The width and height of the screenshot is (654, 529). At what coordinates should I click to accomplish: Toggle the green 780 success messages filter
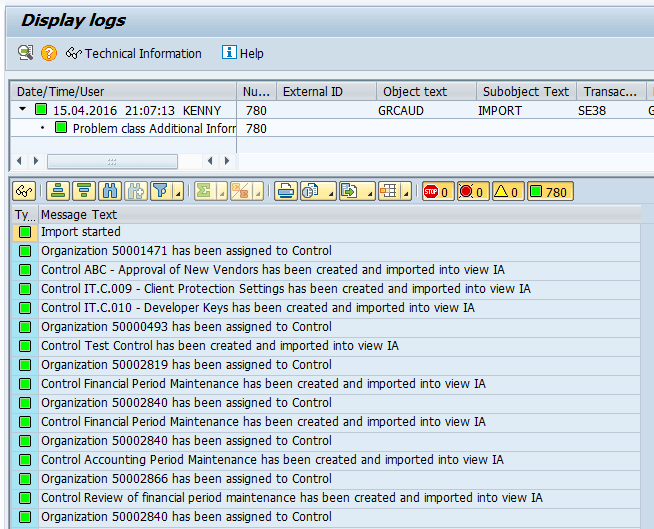click(x=550, y=191)
